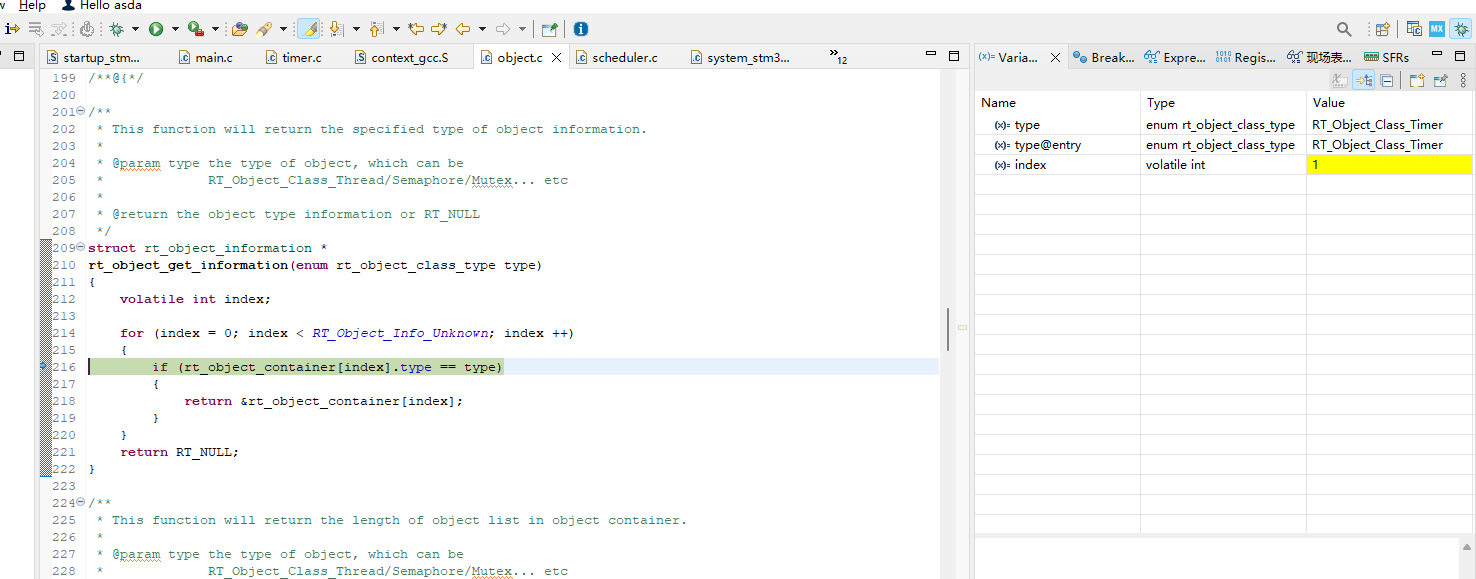Switch to the Breakpoints view tab
1476x579 pixels.
(x=1103, y=57)
